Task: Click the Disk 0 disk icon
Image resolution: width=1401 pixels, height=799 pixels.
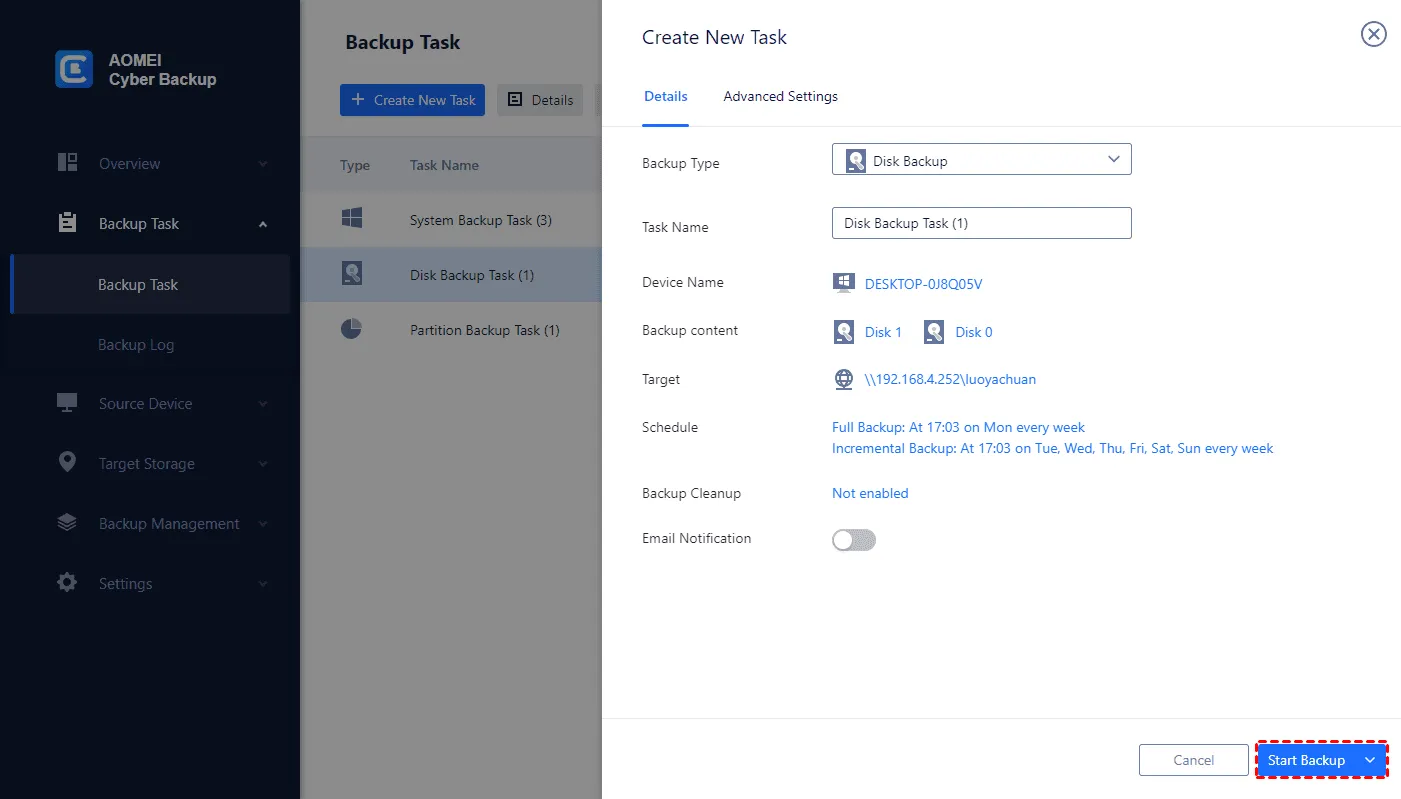Action: [934, 332]
